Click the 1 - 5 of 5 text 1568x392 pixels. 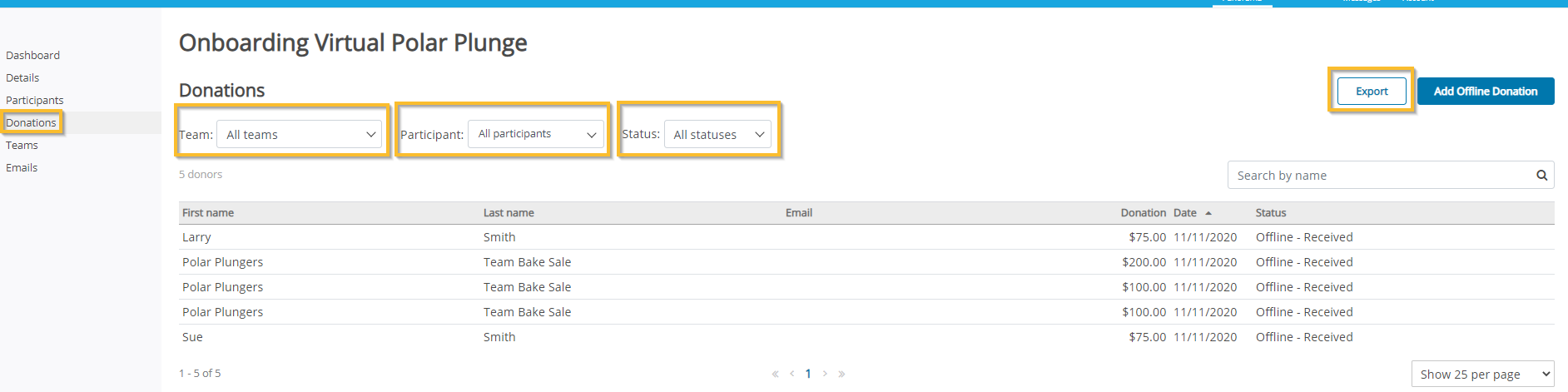coord(200,373)
